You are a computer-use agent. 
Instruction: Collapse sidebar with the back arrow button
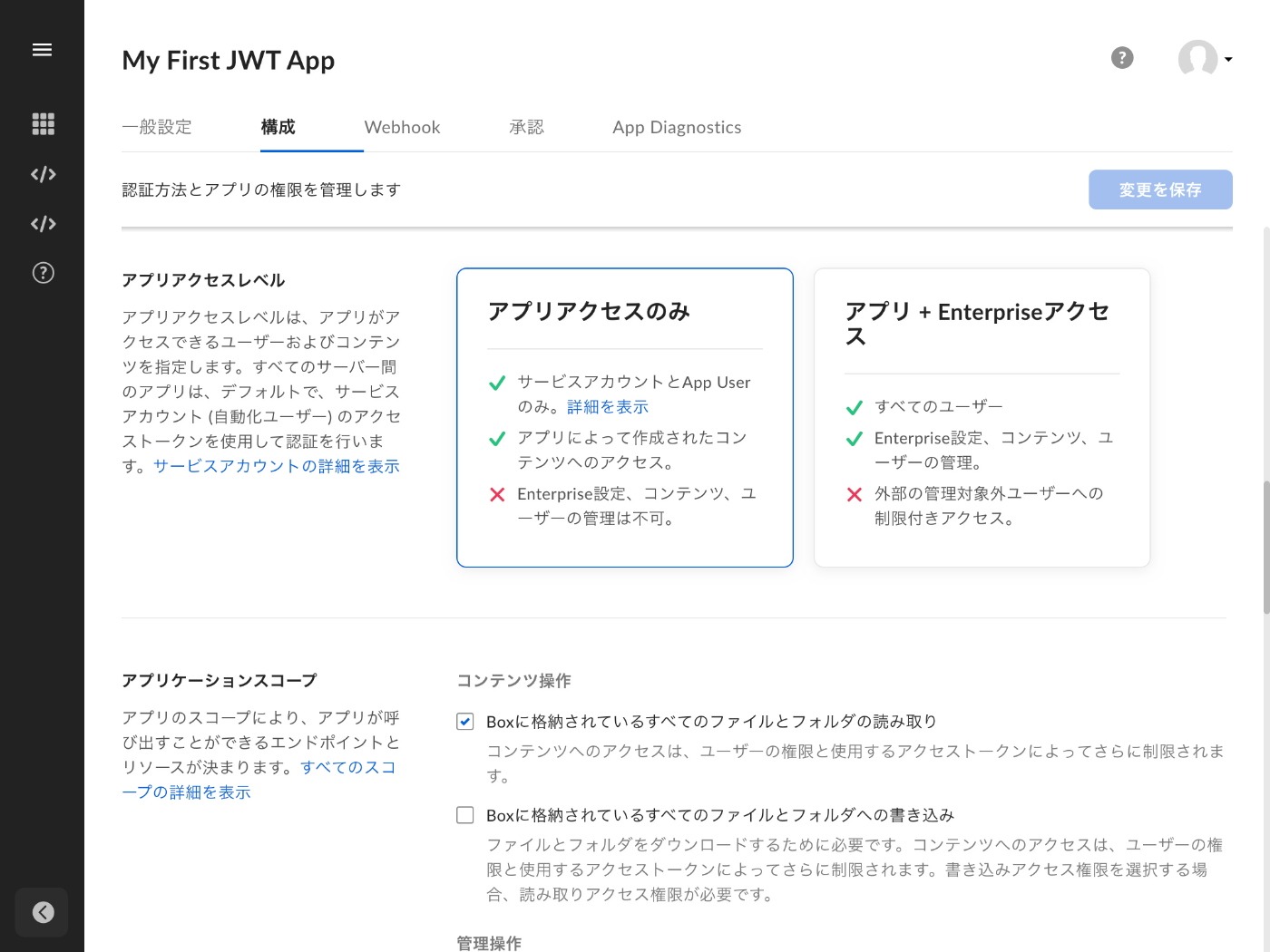point(42,912)
